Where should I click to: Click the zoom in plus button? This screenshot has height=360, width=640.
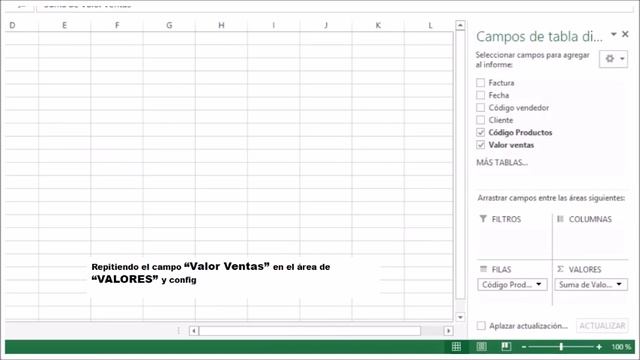(599, 347)
